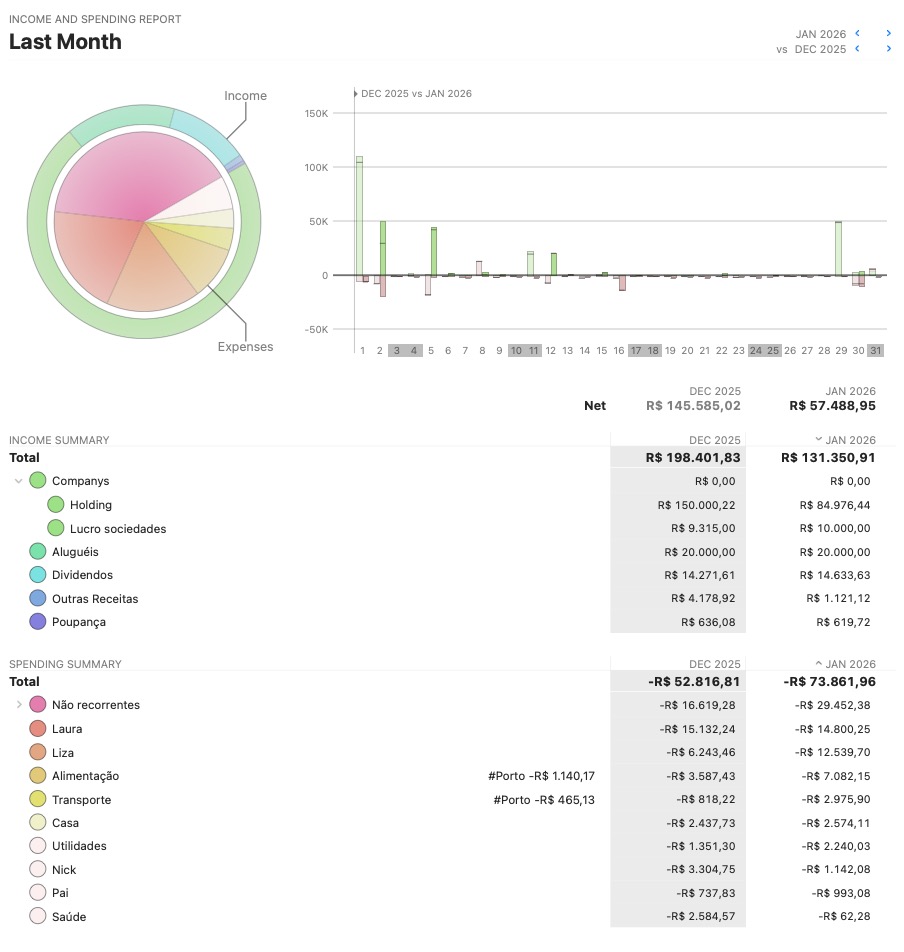
Task: Click the yellow Transporte category circle
Action: (38, 799)
